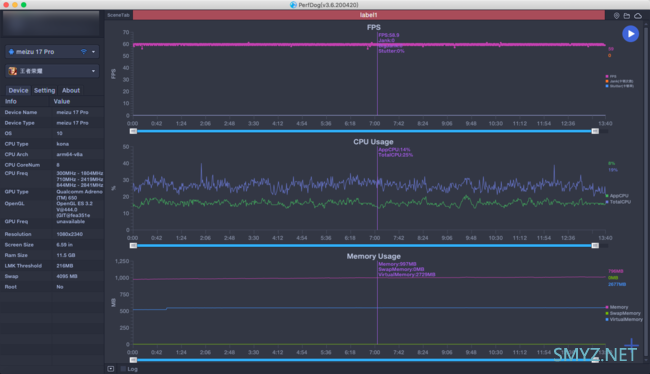Click the blue plus icon near Memory chart

pyautogui.click(x=631, y=344)
